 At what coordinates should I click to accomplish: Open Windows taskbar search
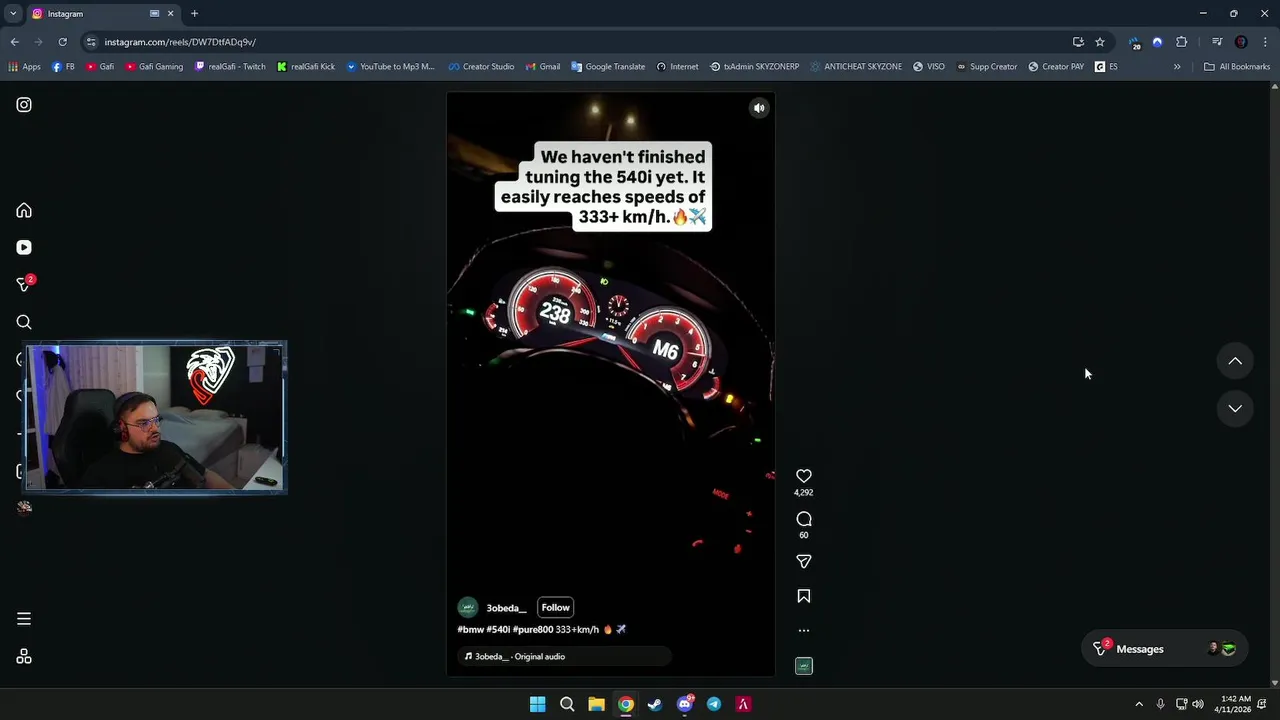567,704
